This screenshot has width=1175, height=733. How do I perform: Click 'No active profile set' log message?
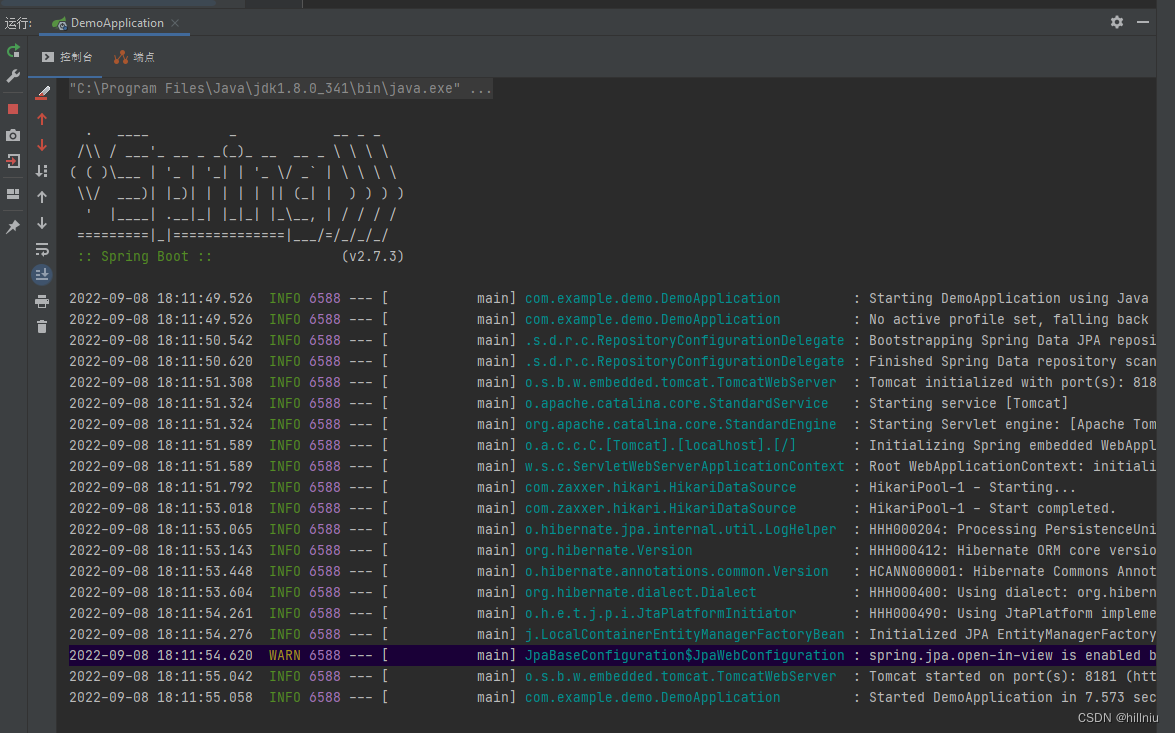click(x=1009, y=319)
